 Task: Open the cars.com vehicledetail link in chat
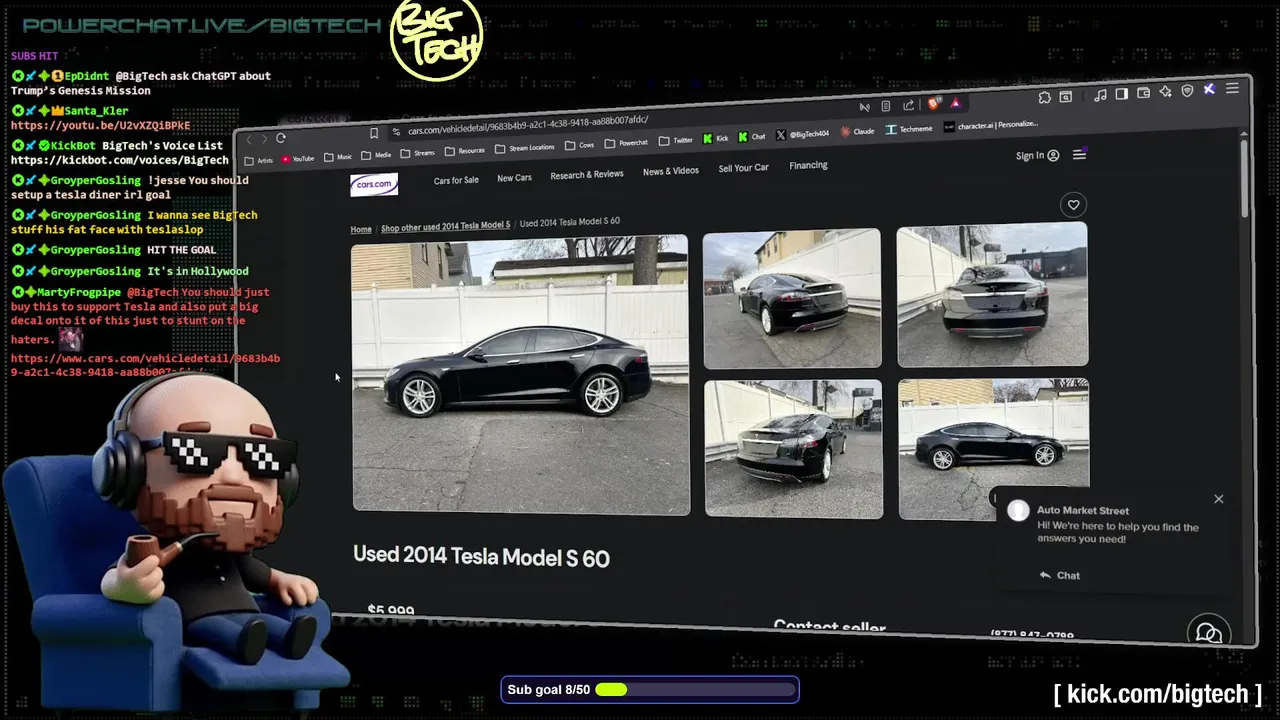(145, 365)
